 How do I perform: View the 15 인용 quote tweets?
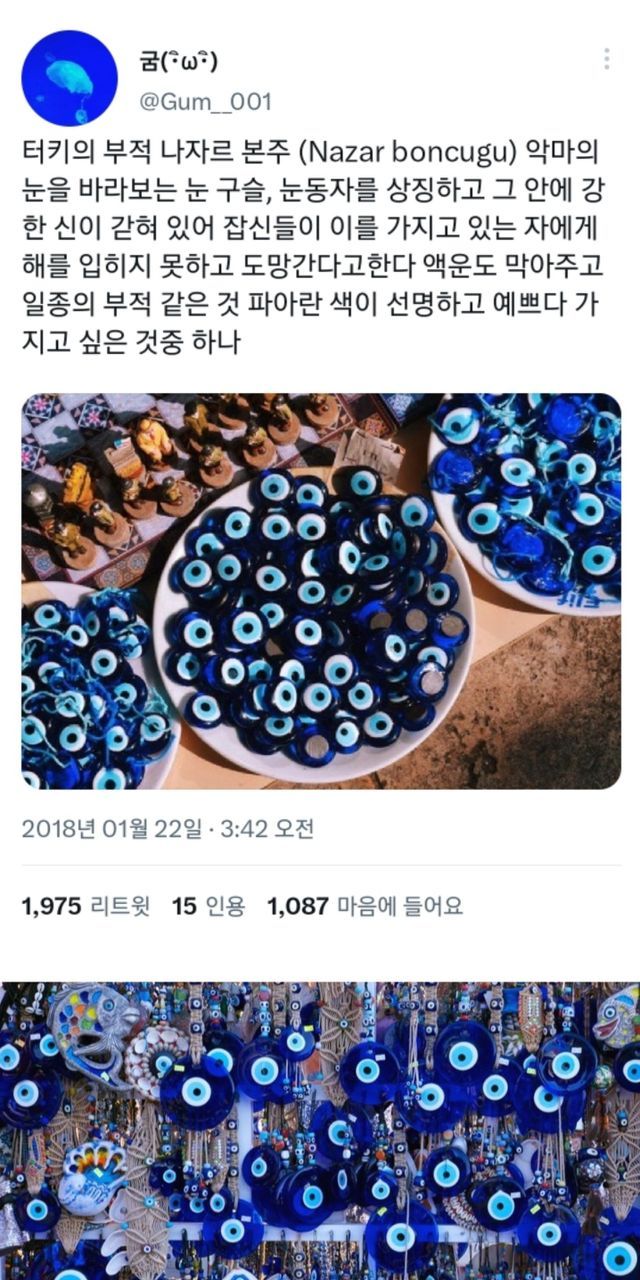(208, 907)
